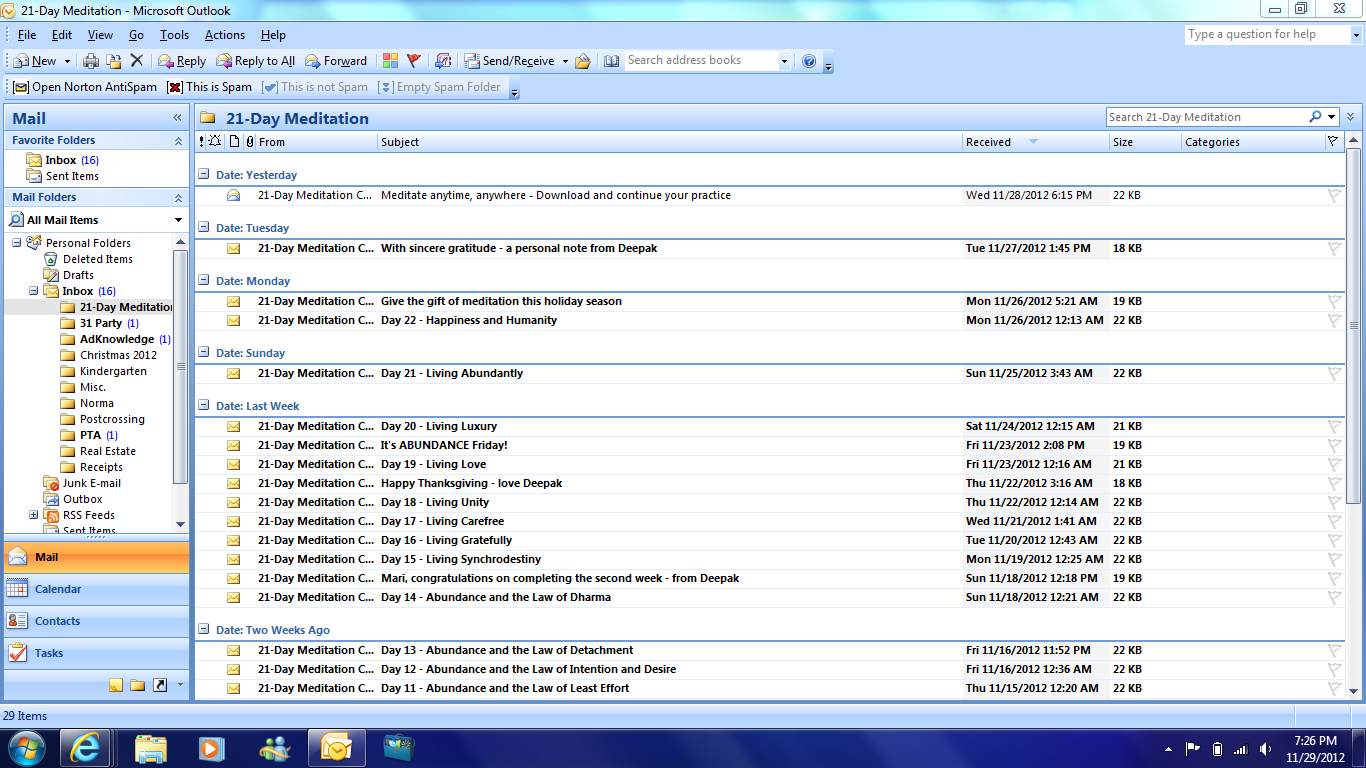Open the File menu
Viewport: 1366px width, 768px height.
pos(27,35)
